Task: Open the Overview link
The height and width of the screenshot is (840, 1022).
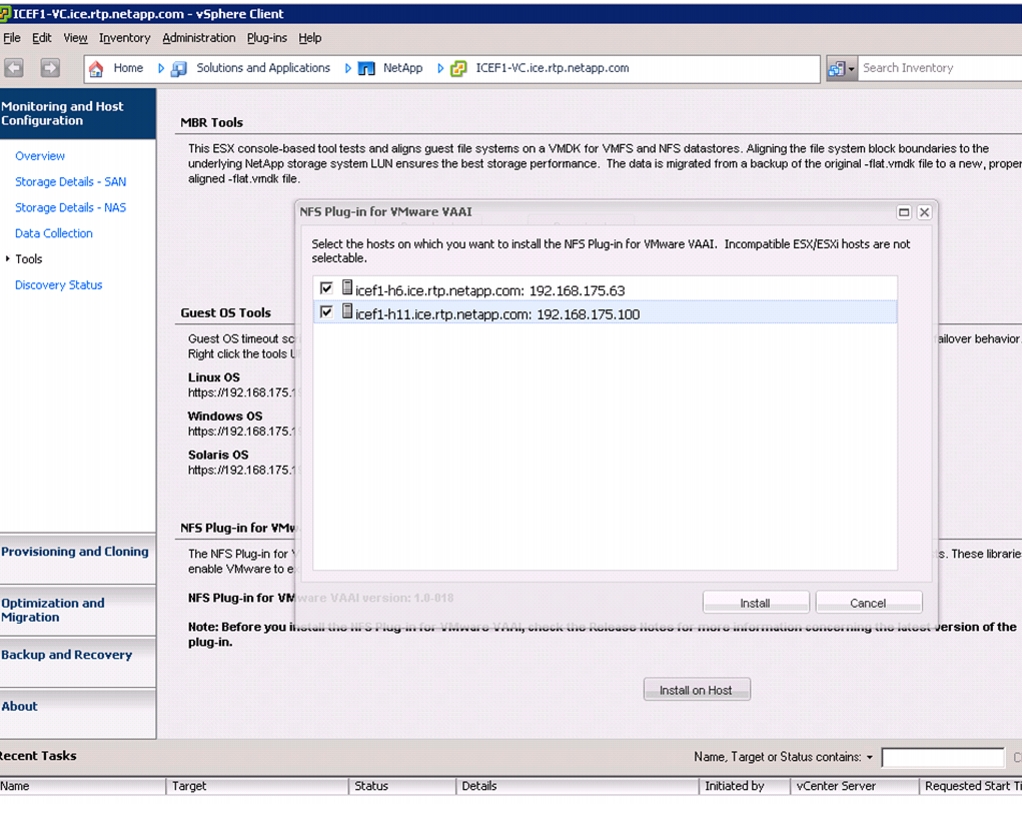Action: pyautogui.click(x=40, y=156)
